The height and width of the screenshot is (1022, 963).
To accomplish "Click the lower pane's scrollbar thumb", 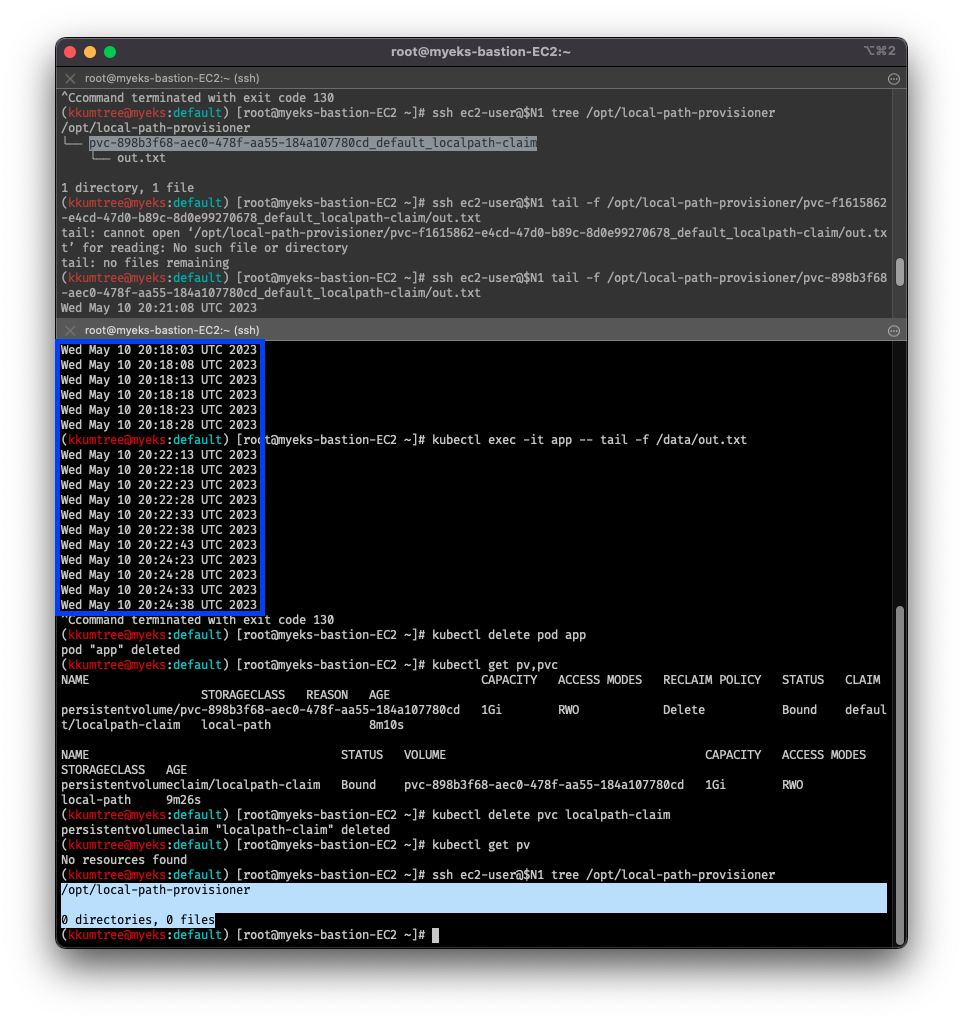I will point(900,774).
